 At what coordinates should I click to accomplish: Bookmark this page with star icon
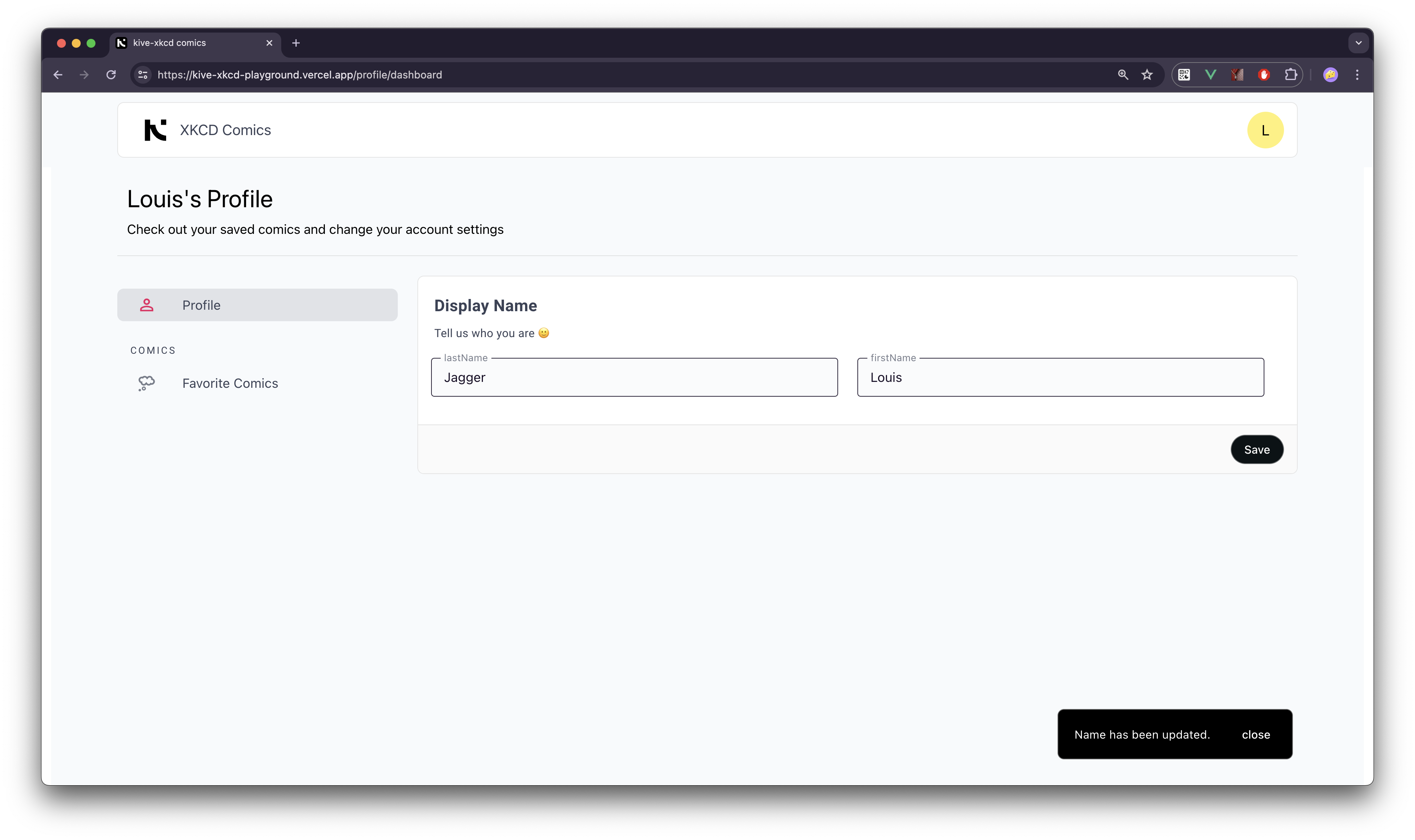(x=1147, y=75)
